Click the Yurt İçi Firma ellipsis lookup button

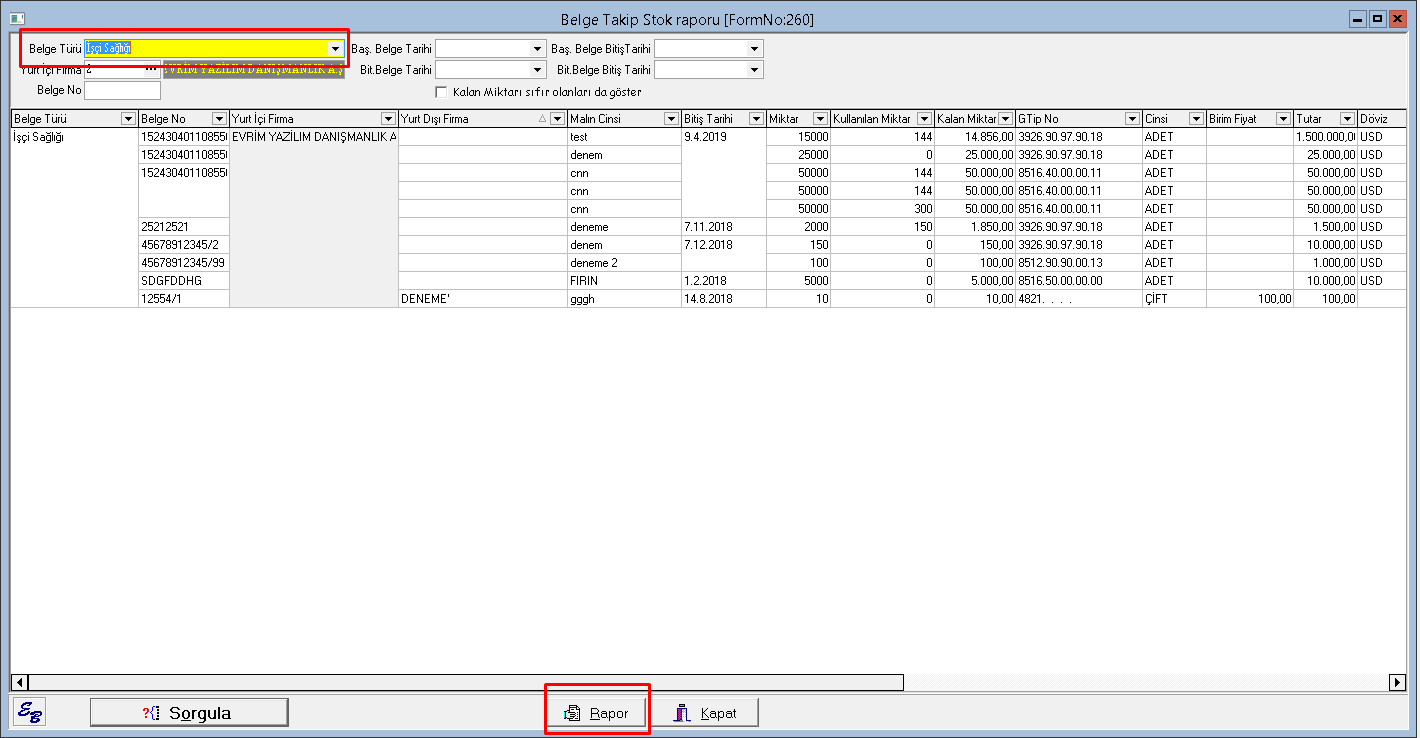pyautogui.click(x=152, y=70)
